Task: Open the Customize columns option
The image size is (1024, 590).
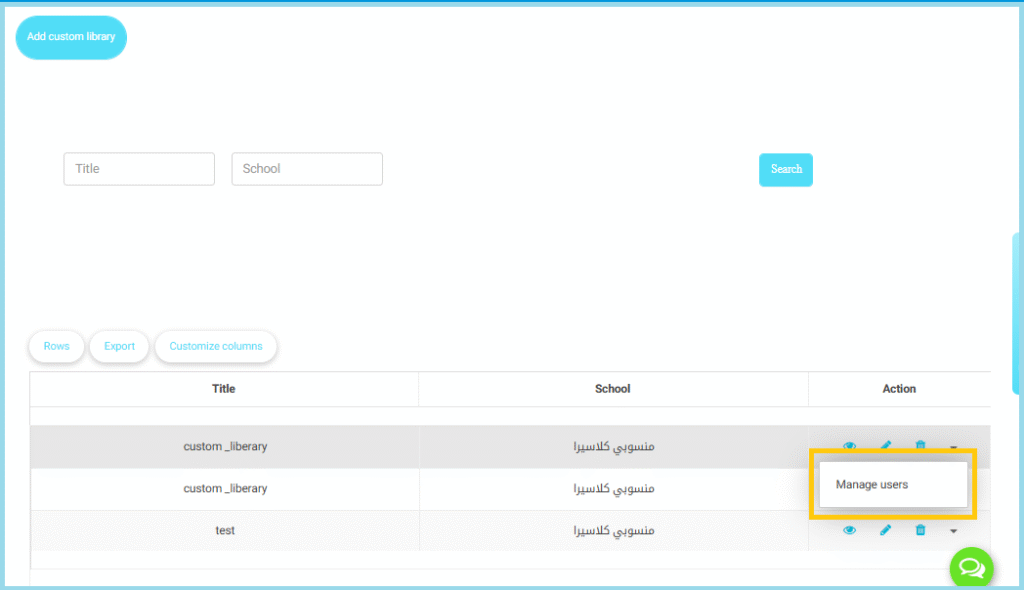Action: point(216,346)
